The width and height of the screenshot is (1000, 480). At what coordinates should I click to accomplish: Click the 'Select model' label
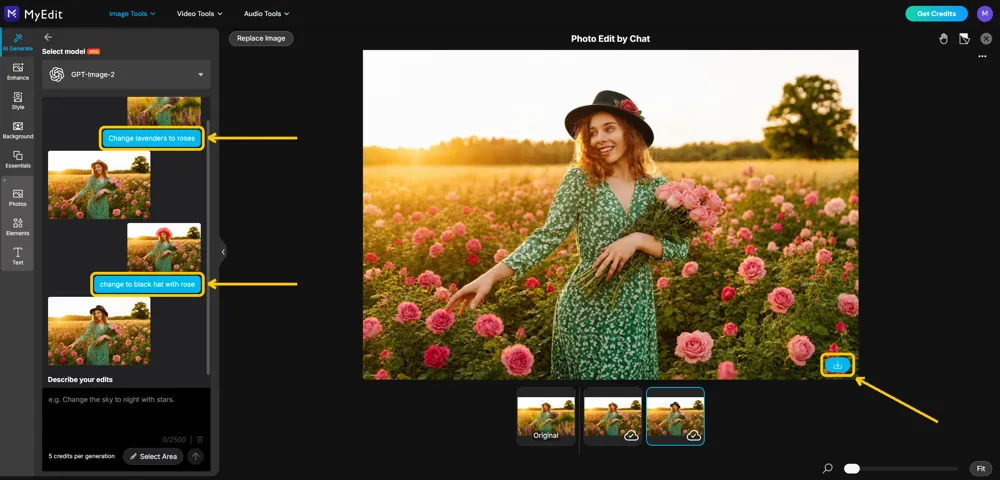tap(64, 51)
